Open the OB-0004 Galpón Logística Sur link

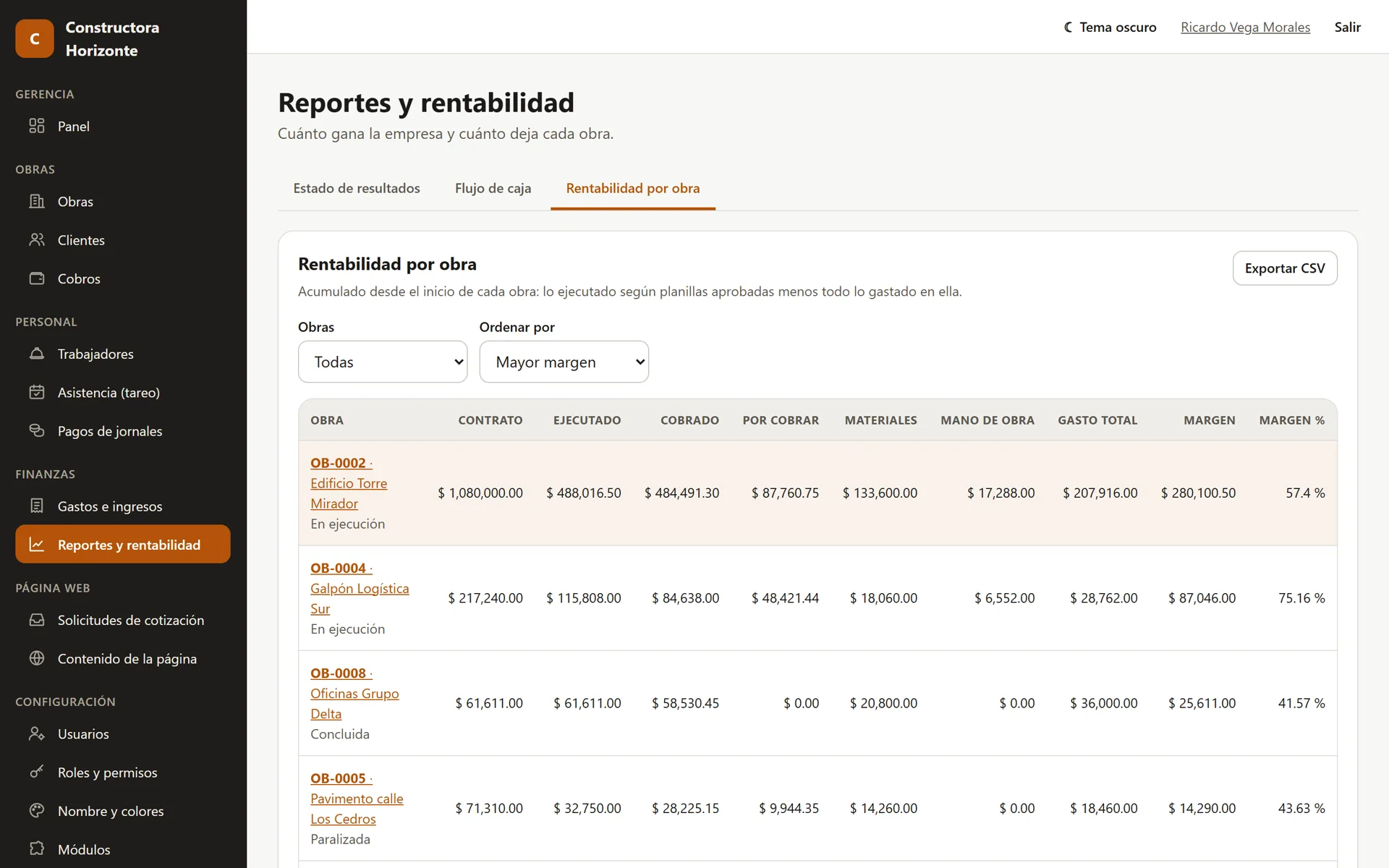(360, 588)
